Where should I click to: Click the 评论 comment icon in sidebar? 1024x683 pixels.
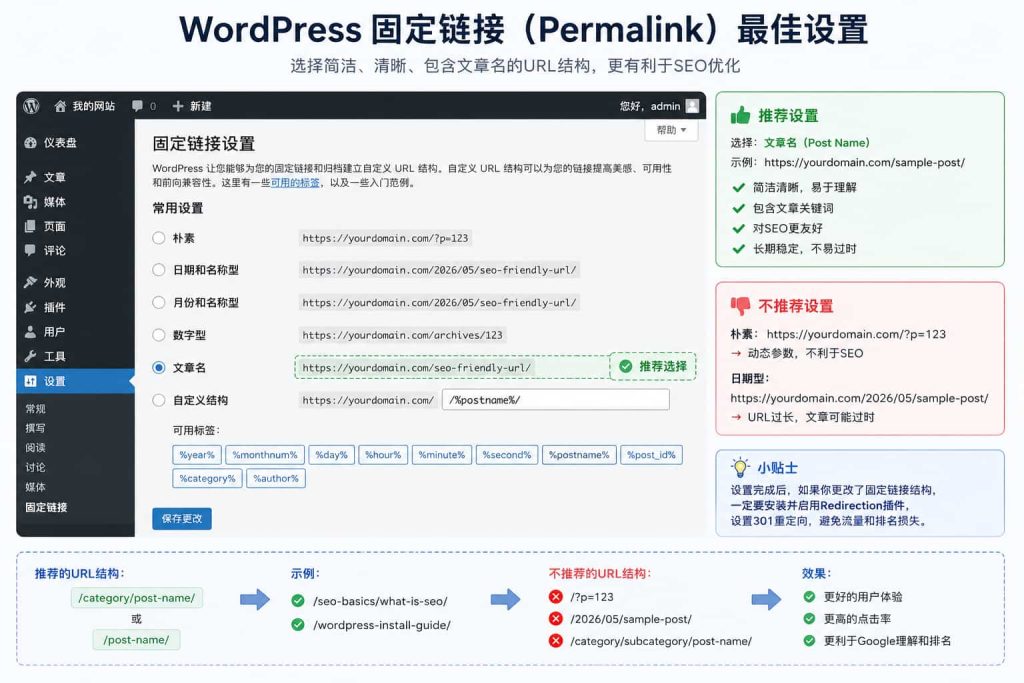30,250
